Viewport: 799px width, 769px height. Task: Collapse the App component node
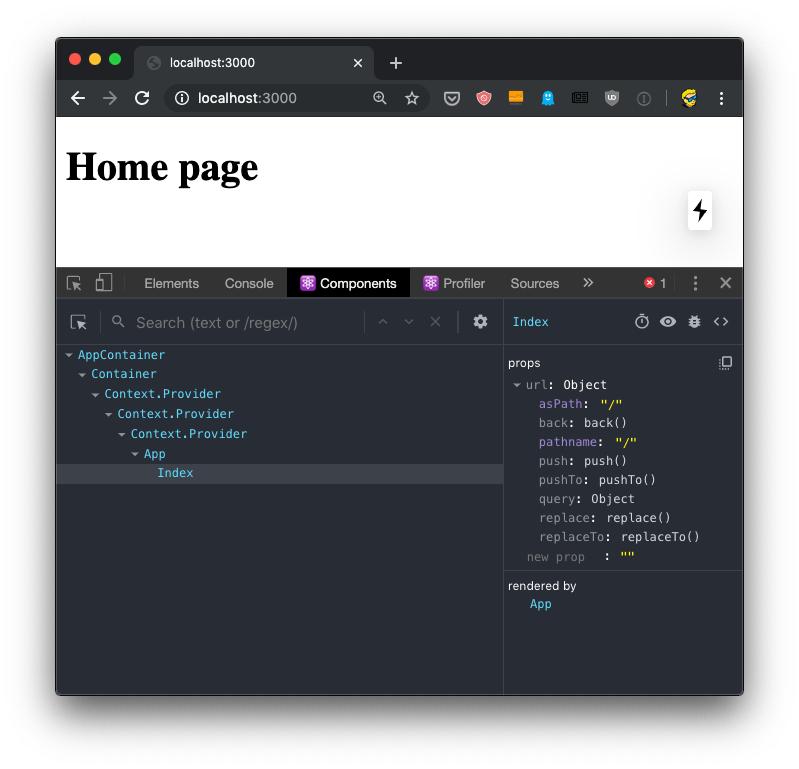[x=135, y=454]
